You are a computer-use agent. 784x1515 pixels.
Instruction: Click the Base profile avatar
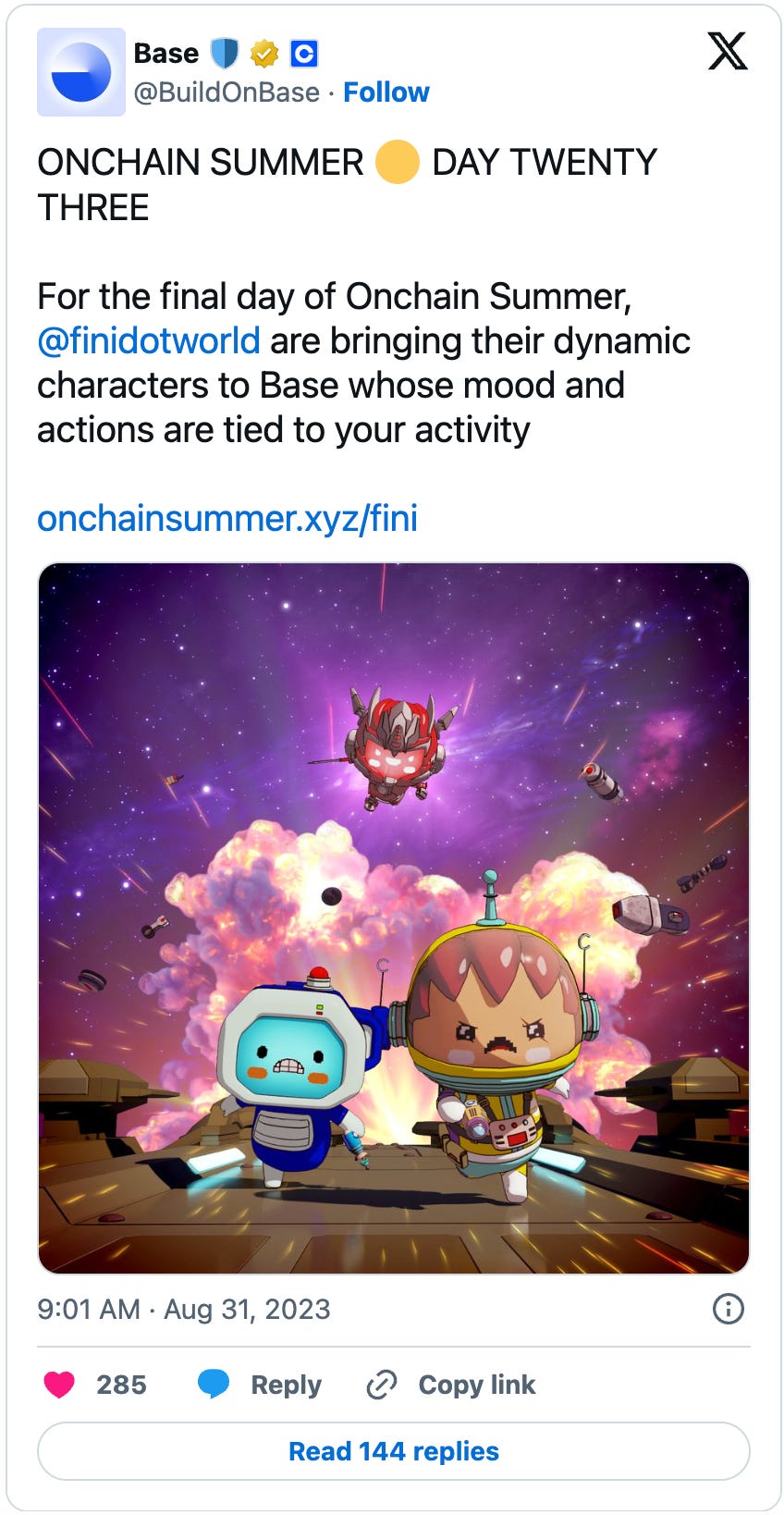(81, 72)
